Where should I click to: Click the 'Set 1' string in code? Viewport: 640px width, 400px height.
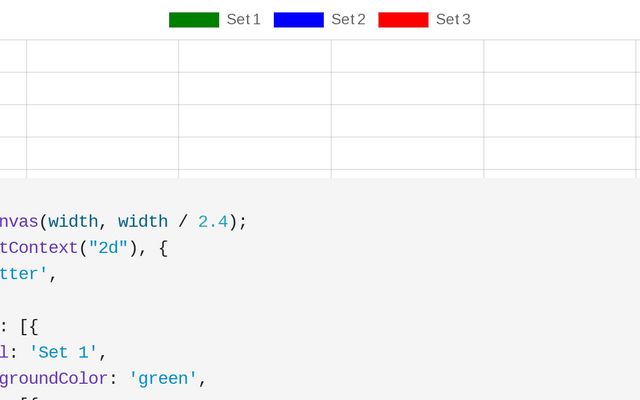(x=64, y=352)
